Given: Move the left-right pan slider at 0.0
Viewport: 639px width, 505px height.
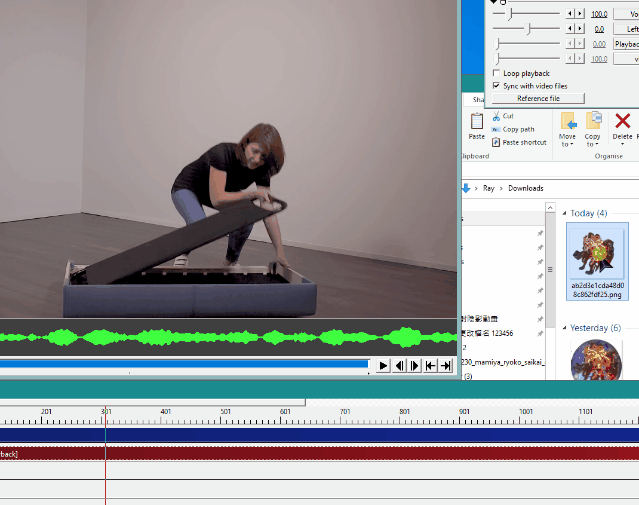Looking at the screenshot, I should (529, 29).
